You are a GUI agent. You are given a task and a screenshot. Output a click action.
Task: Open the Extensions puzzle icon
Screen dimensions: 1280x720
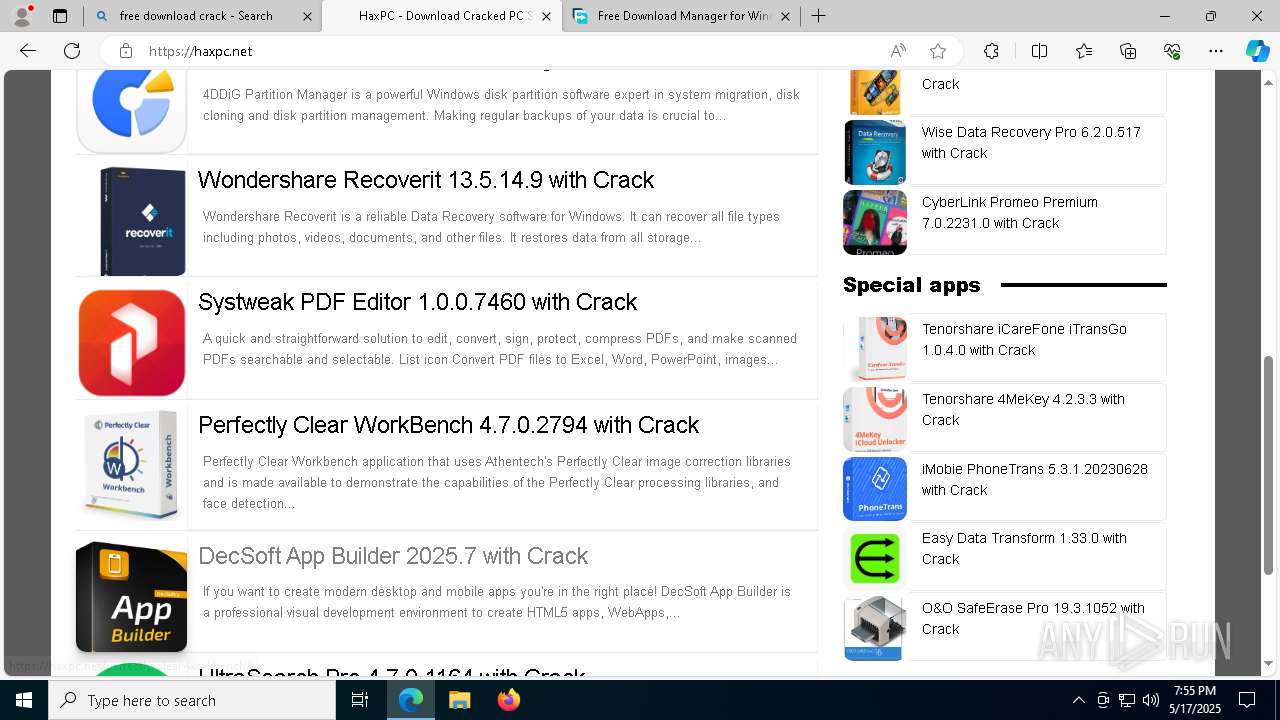coord(991,51)
